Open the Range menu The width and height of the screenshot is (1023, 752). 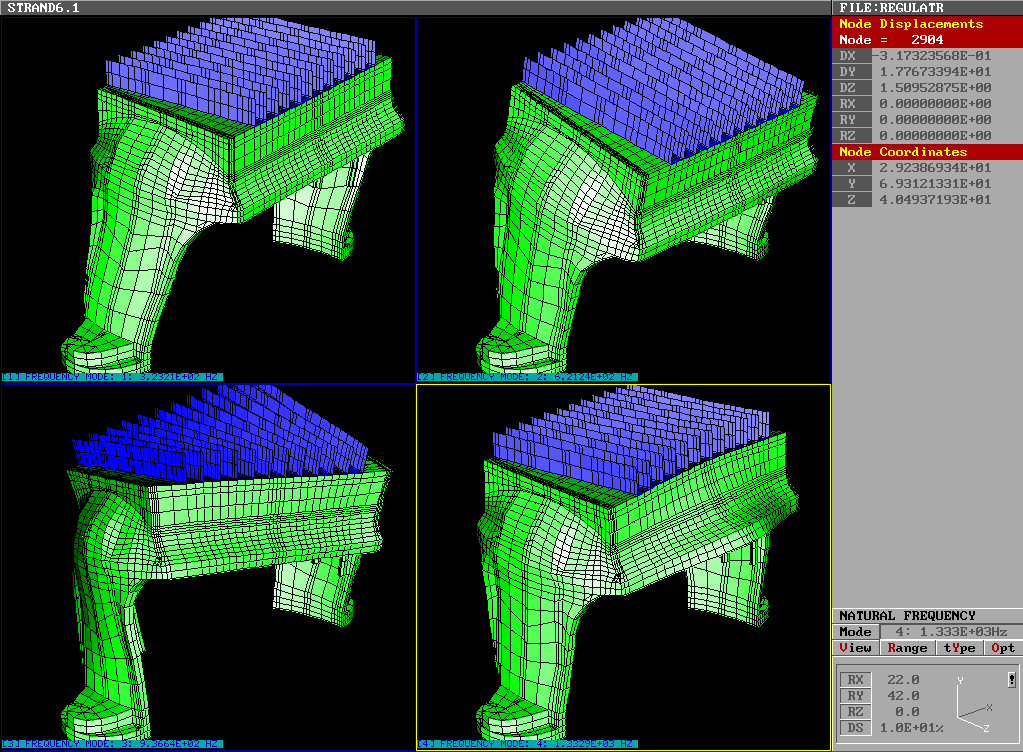coord(907,648)
